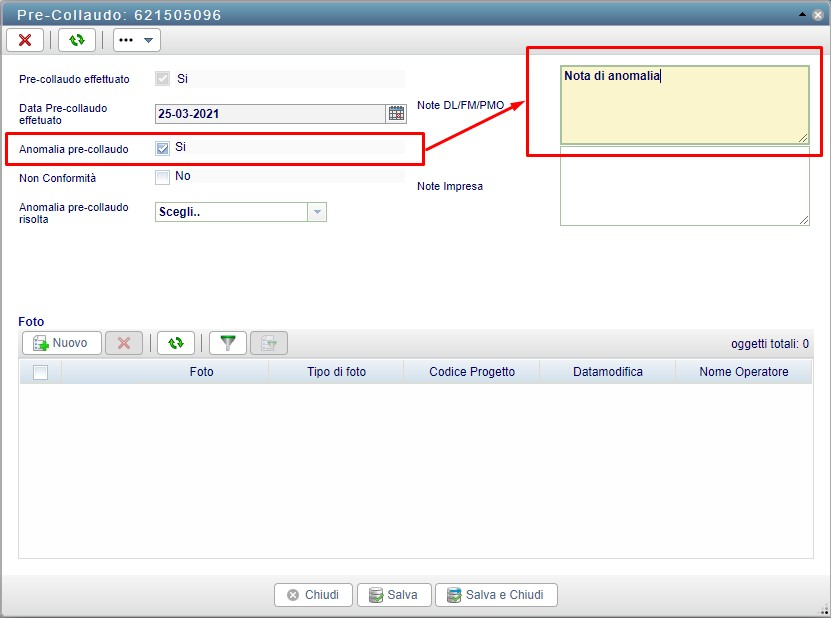
Task: Enable the Non Conformità checkbox
Action: pos(163,177)
